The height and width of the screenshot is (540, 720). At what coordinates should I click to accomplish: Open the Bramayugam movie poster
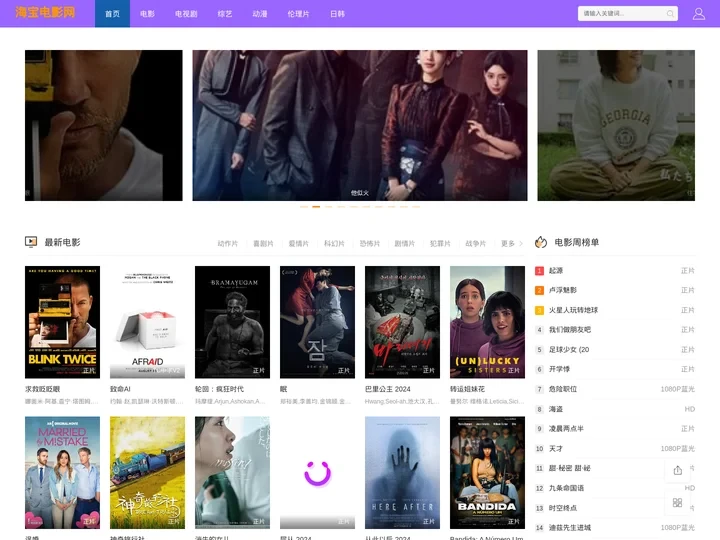point(232,322)
